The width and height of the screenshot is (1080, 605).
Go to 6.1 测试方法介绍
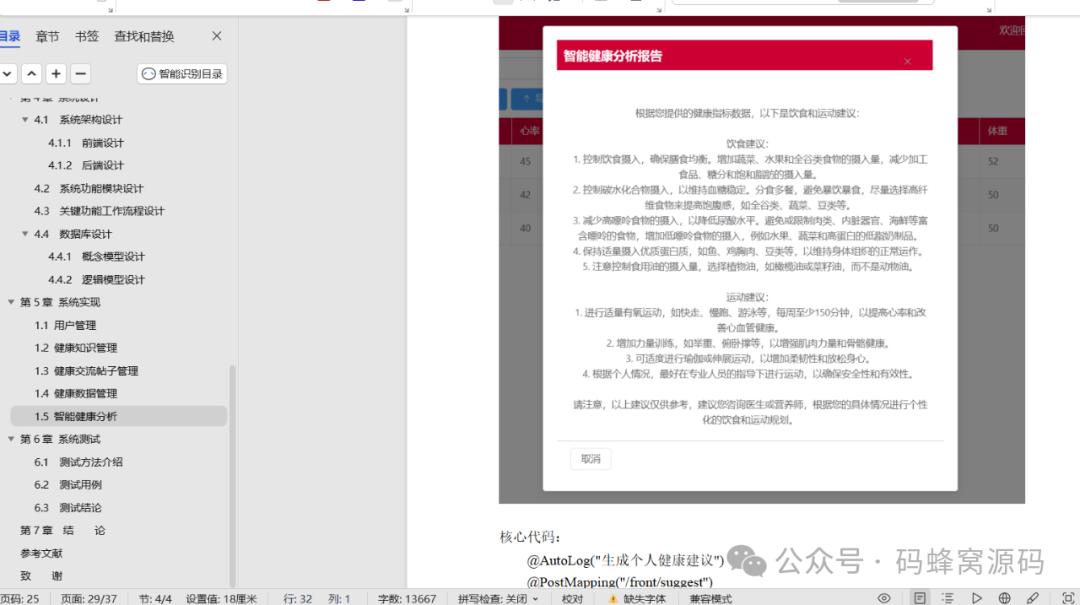[x=79, y=462]
